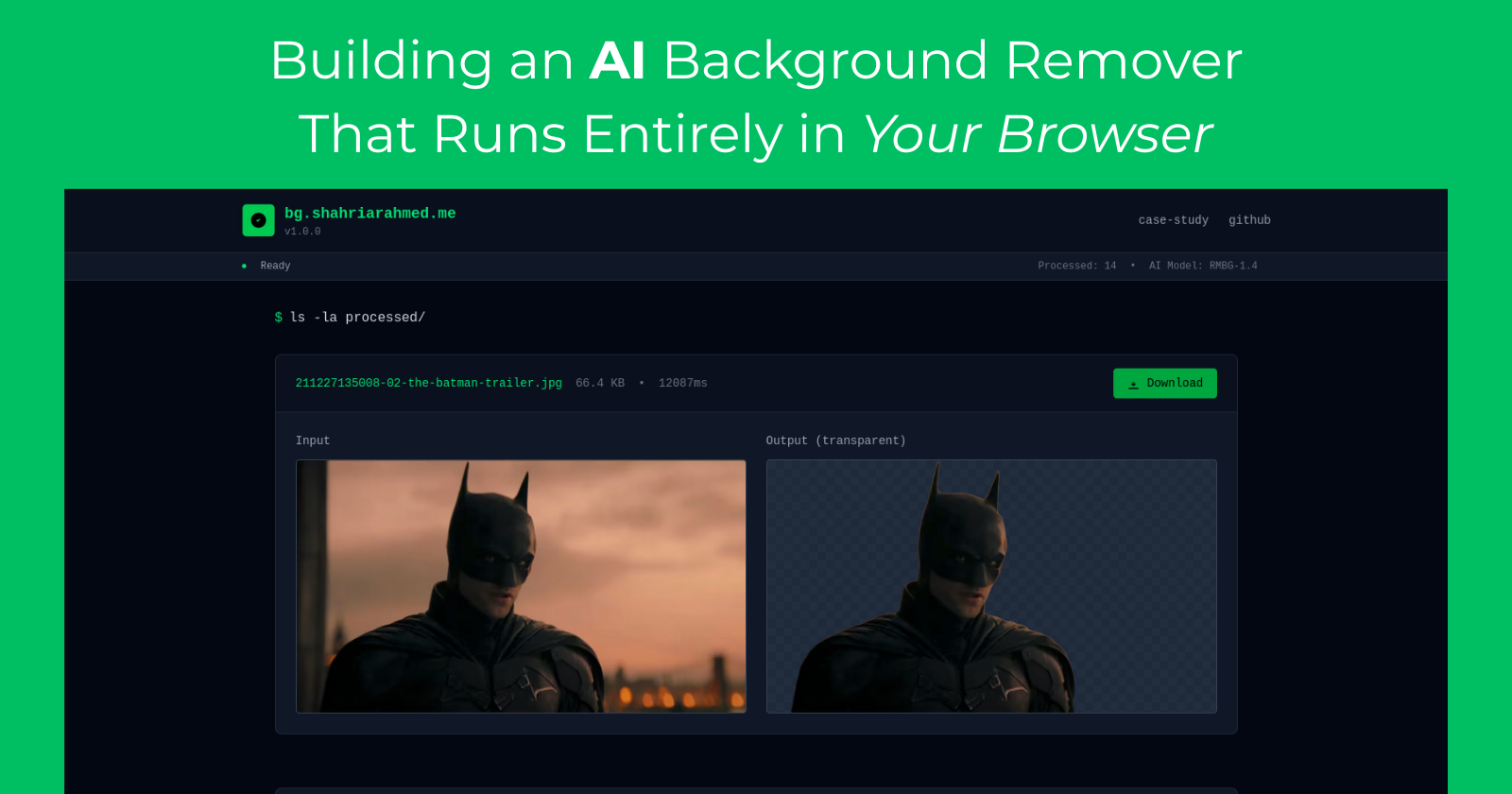
Task: Click the Output (transparent) label
Action: coord(835,440)
